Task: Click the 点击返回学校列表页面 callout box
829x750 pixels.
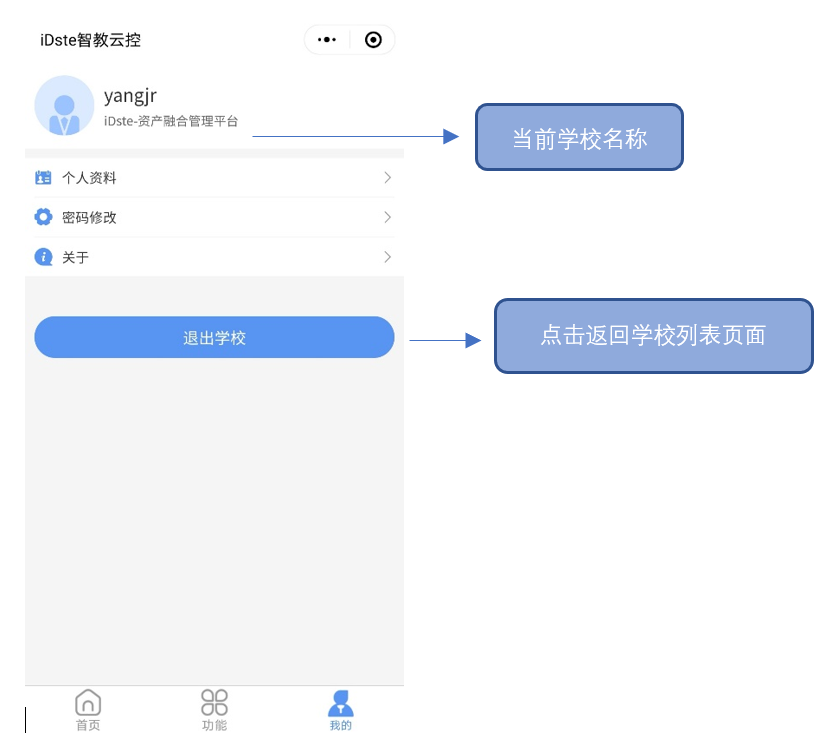Action: tap(653, 336)
